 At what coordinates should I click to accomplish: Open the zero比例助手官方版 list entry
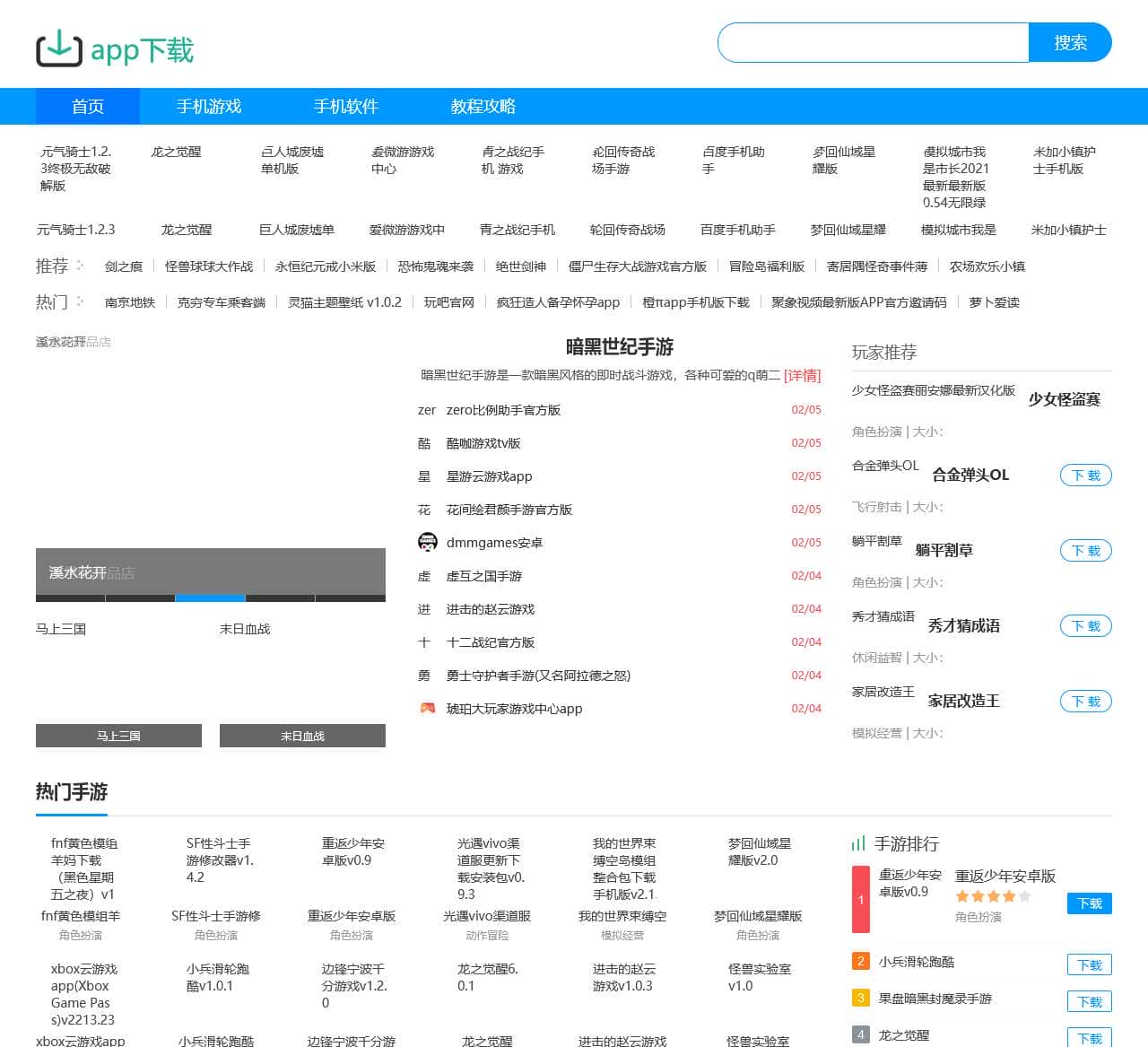pyautogui.click(x=503, y=410)
